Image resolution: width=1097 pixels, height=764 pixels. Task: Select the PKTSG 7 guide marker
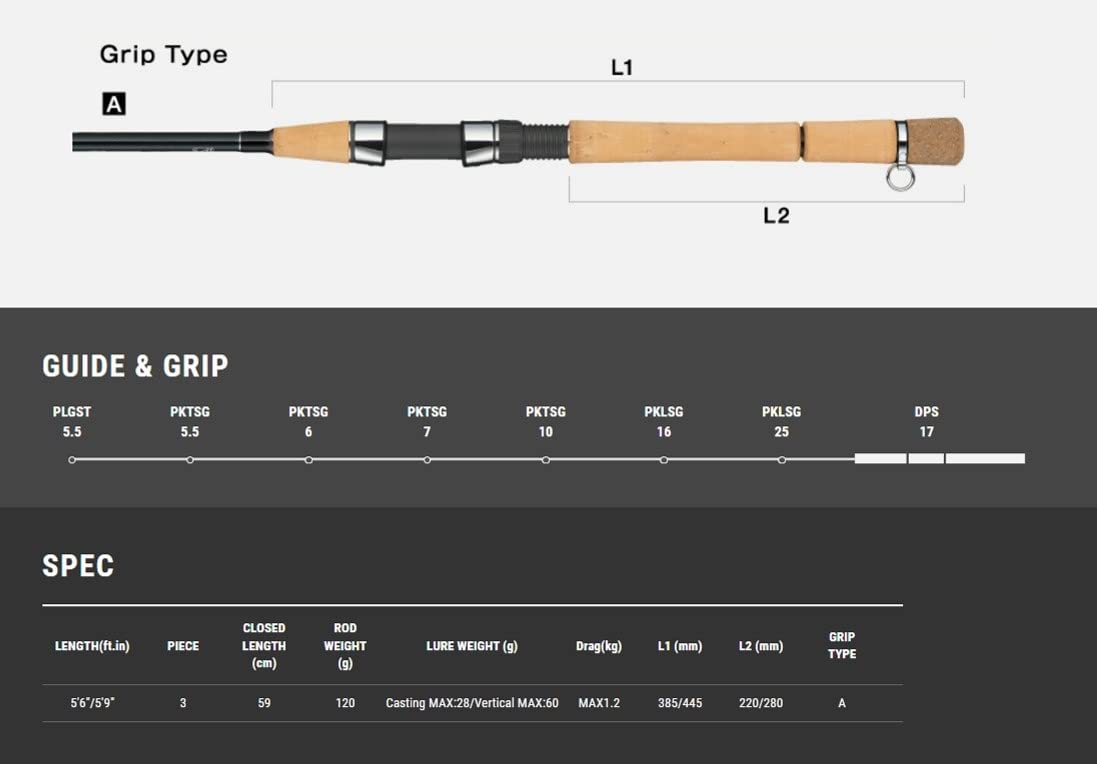427,459
